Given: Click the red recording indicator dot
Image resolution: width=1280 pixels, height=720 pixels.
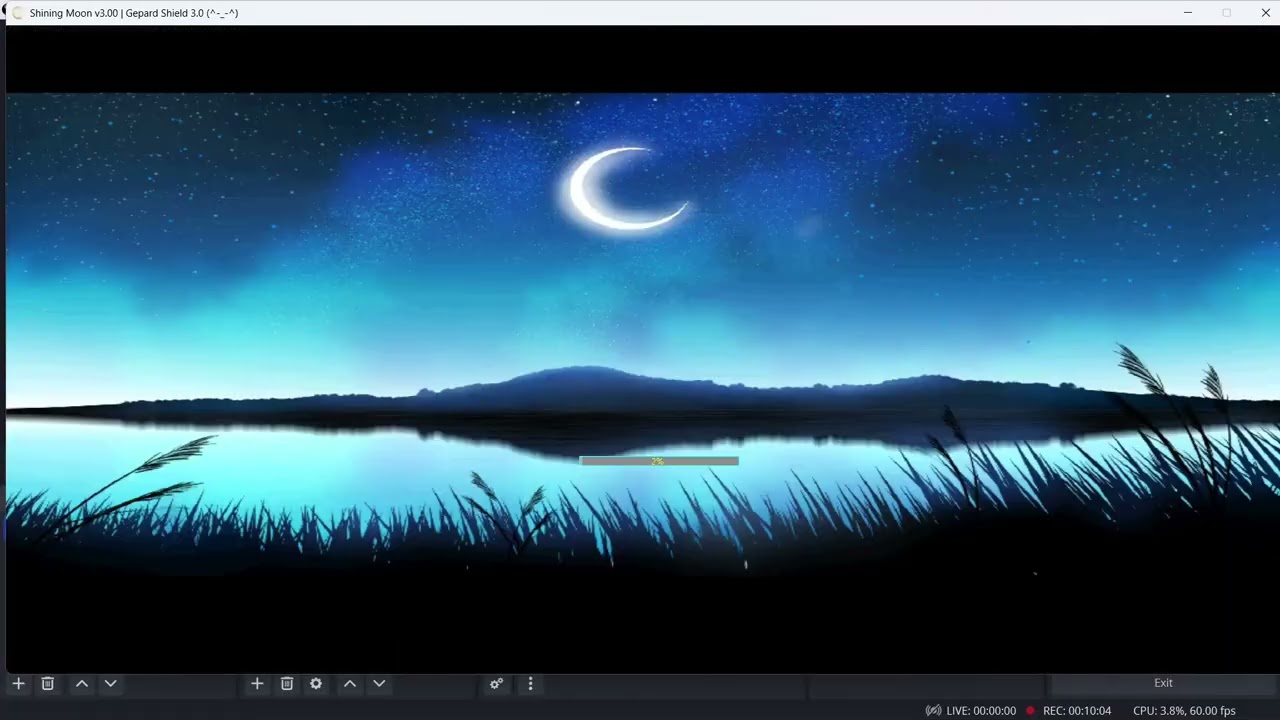Looking at the screenshot, I should (1029, 711).
